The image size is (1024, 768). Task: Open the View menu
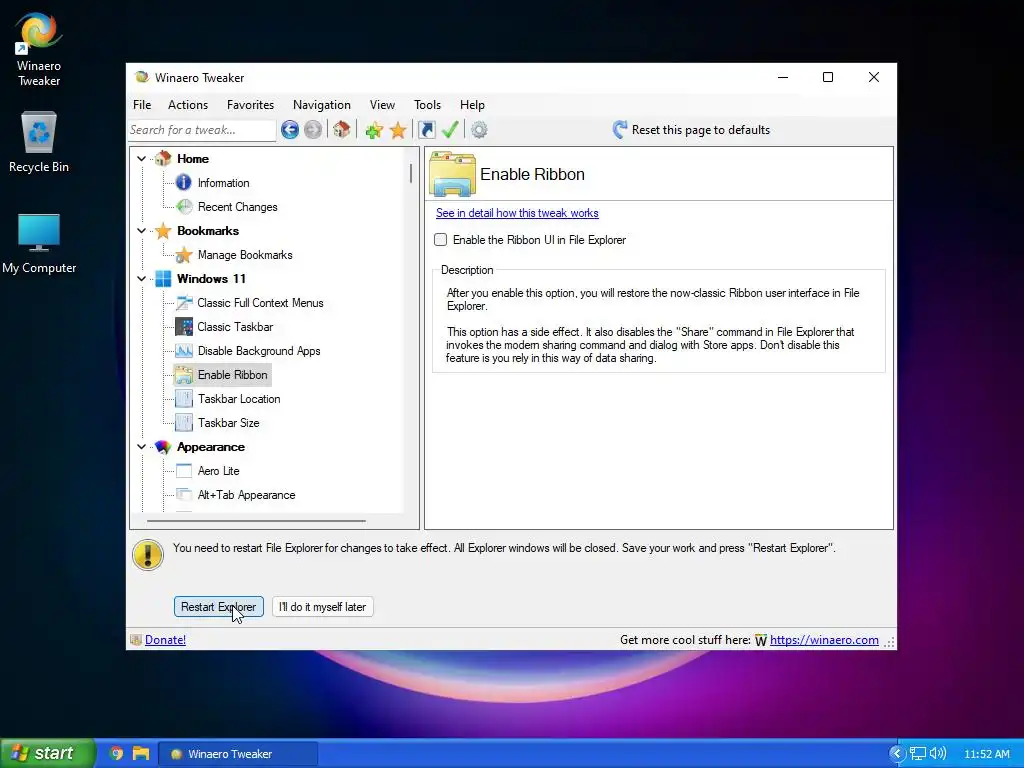click(382, 104)
